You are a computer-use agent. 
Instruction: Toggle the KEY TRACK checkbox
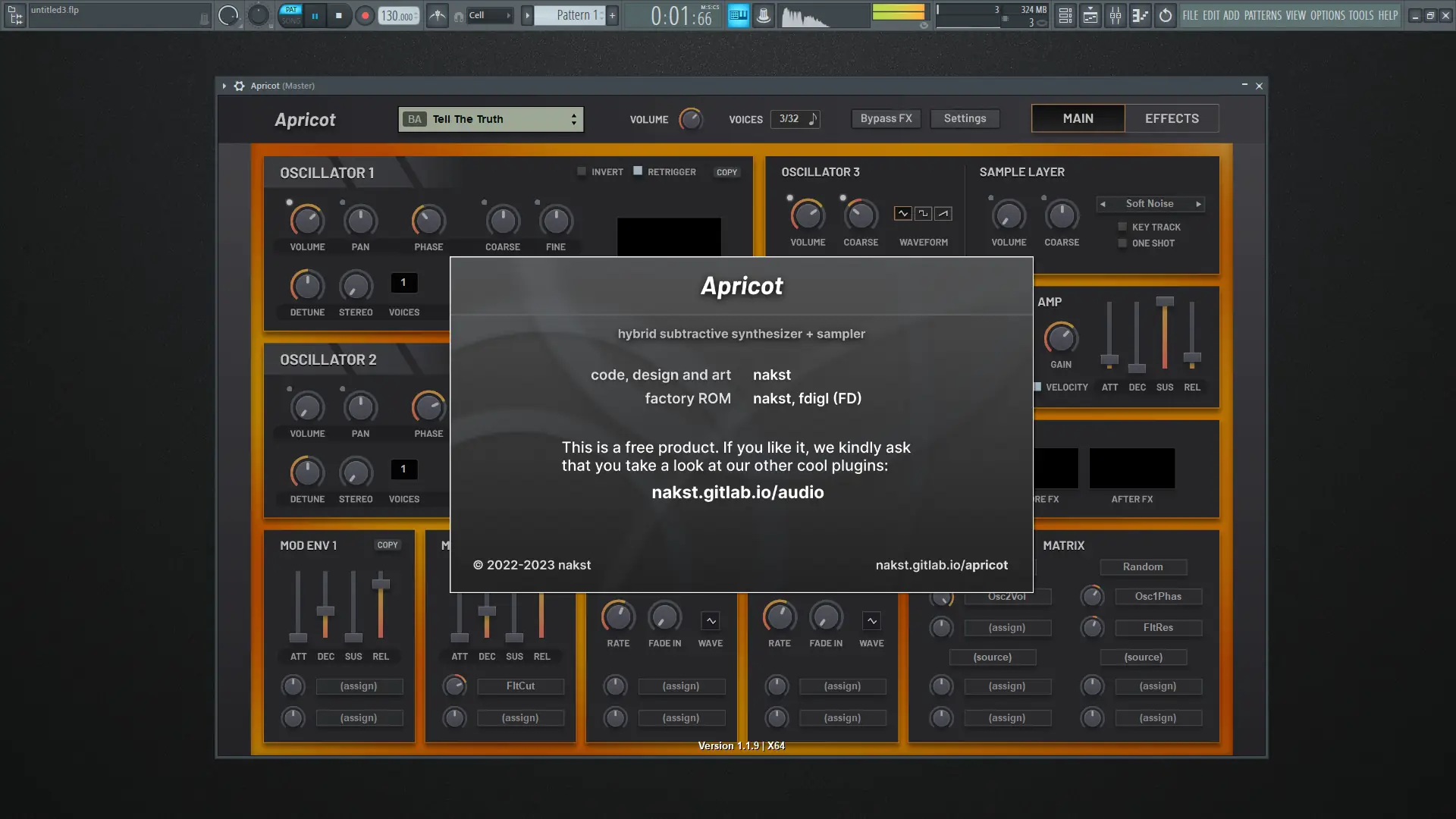click(x=1122, y=227)
